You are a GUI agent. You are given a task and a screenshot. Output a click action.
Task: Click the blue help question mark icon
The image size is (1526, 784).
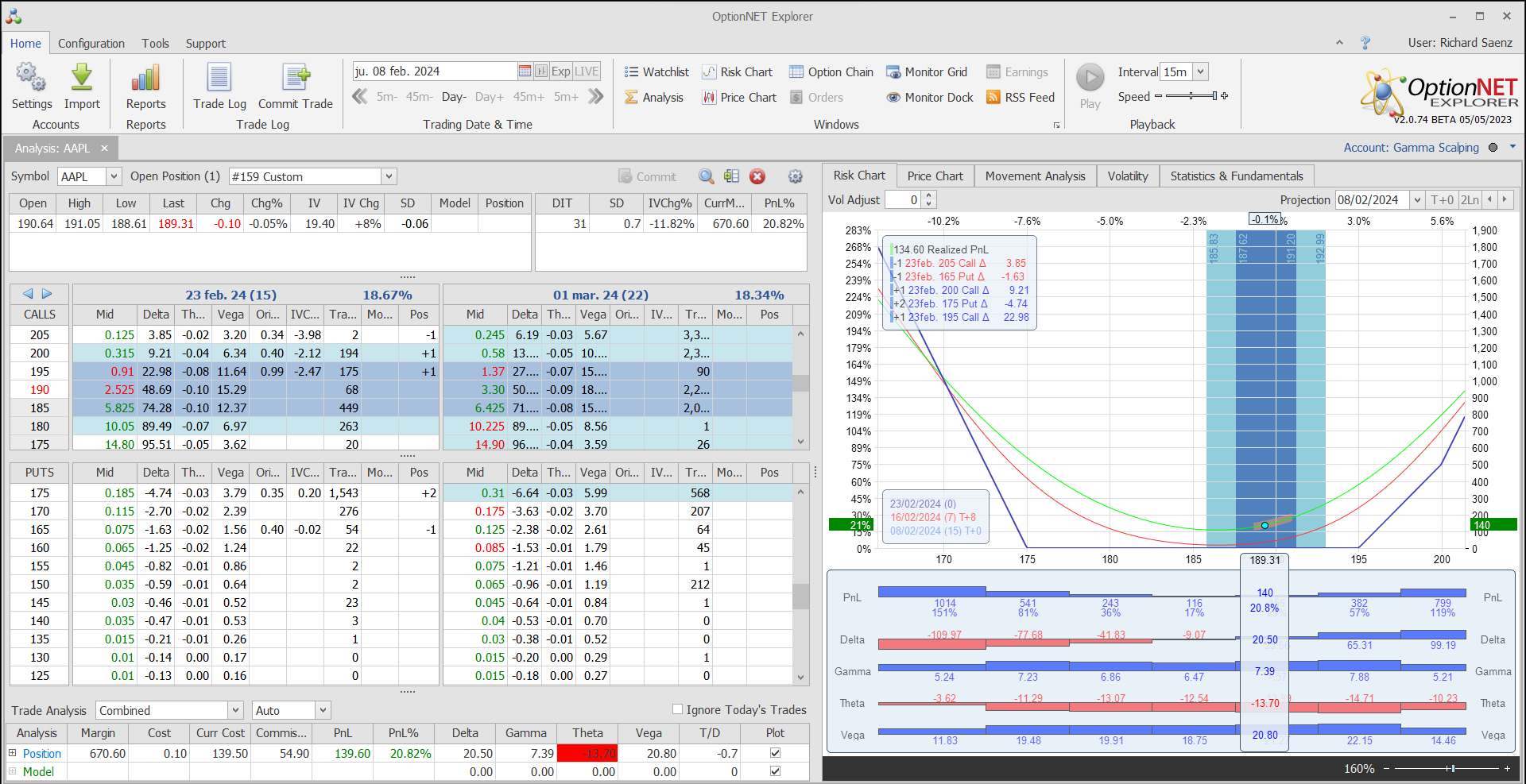(x=1365, y=43)
